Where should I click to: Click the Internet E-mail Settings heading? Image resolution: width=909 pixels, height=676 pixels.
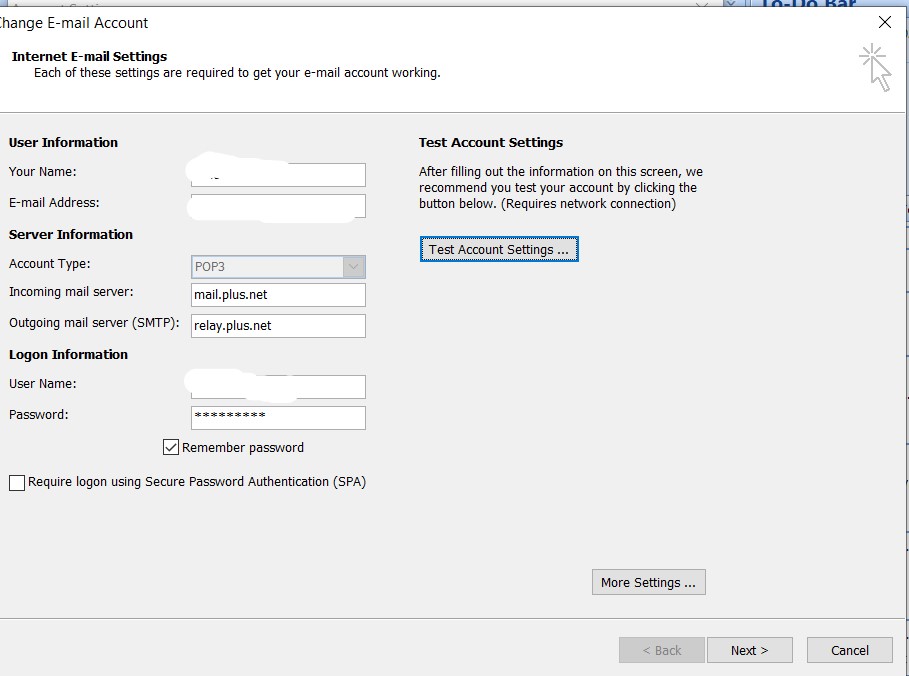tap(89, 56)
